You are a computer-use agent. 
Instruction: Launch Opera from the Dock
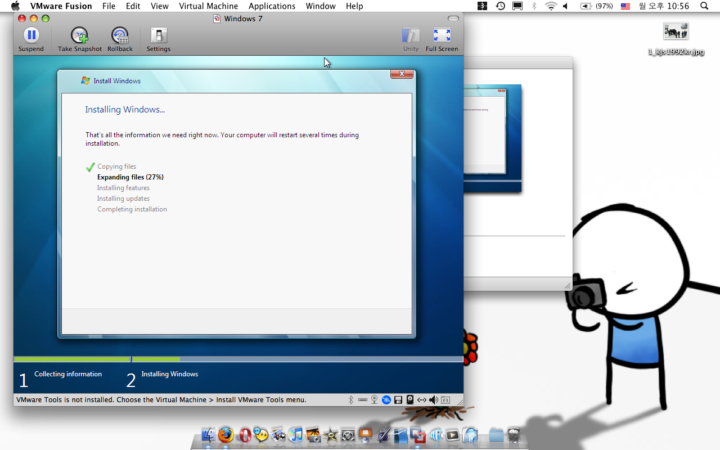245,434
